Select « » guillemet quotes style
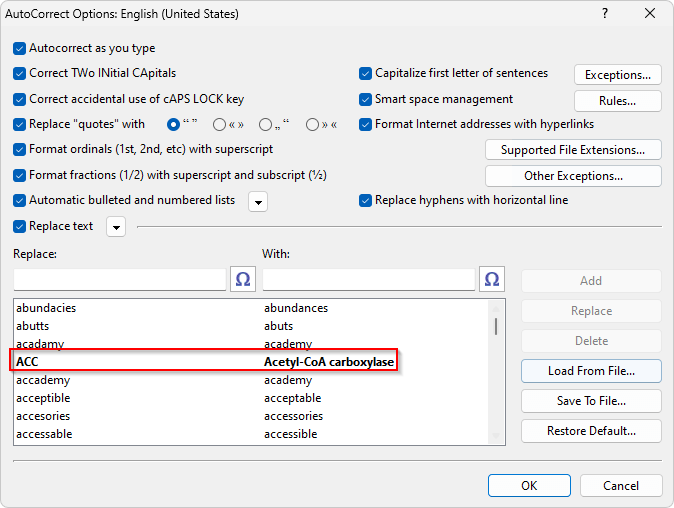Viewport: 674px width, 508px height. (x=219, y=125)
